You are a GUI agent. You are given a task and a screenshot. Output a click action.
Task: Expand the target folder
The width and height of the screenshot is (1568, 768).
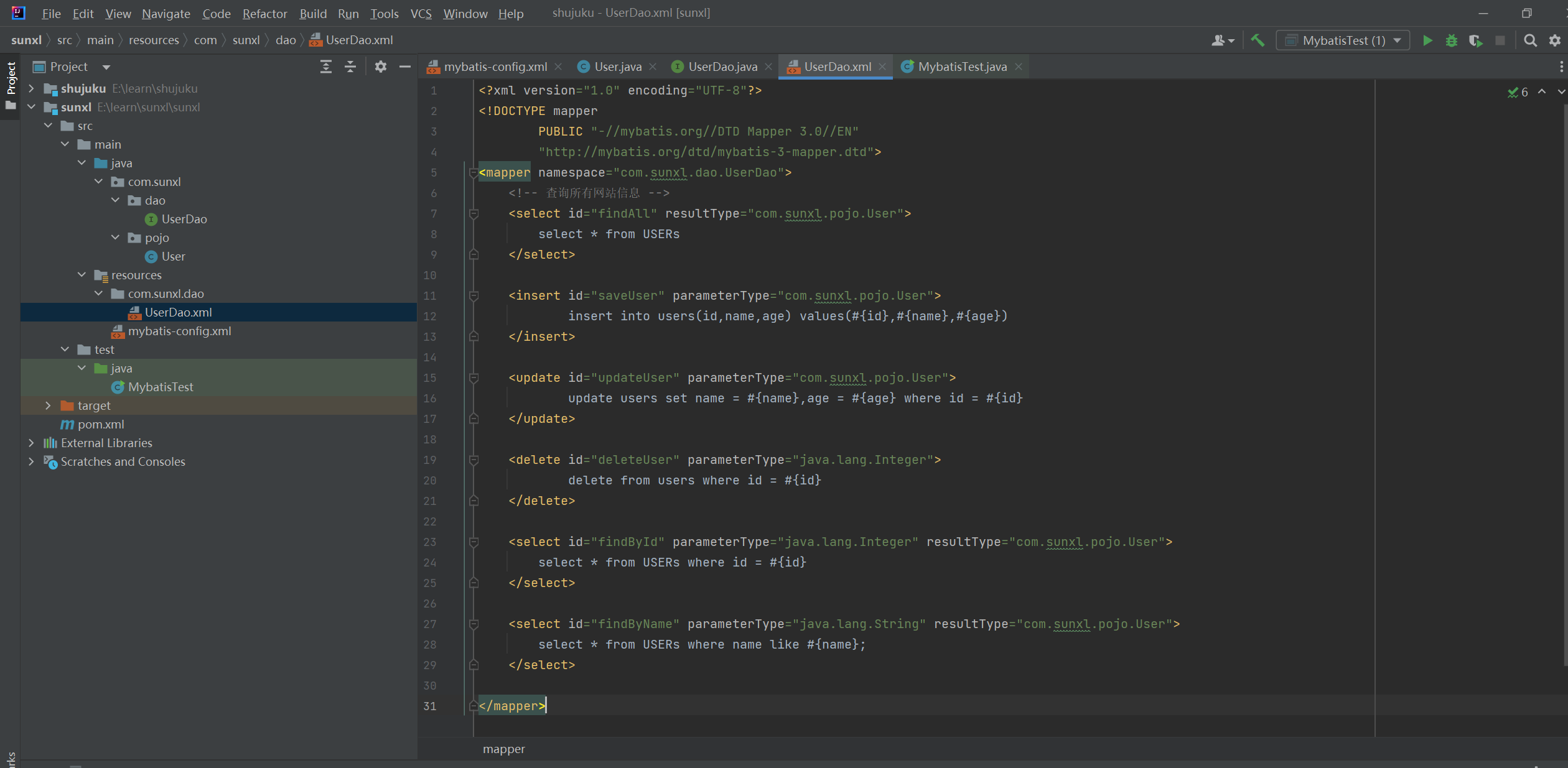pyautogui.click(x=48, y=405)
